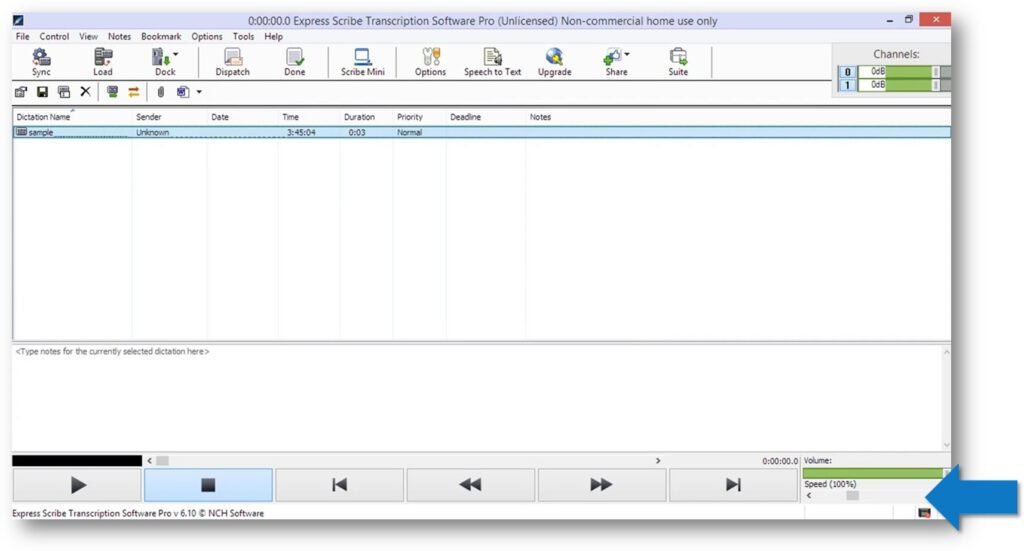Click the Load toolbar icon
1024x551 pixels.
103,63
